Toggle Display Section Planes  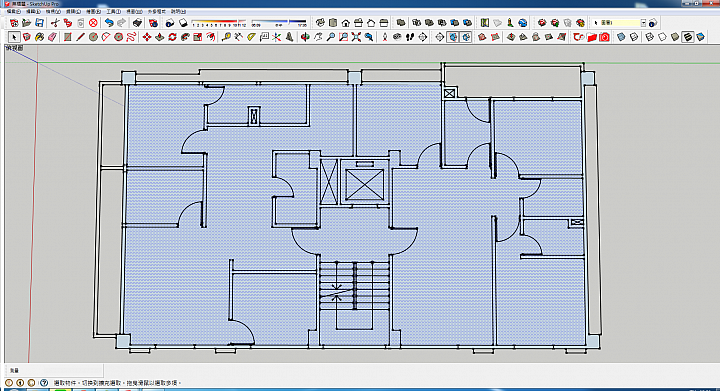pos(453,37)
